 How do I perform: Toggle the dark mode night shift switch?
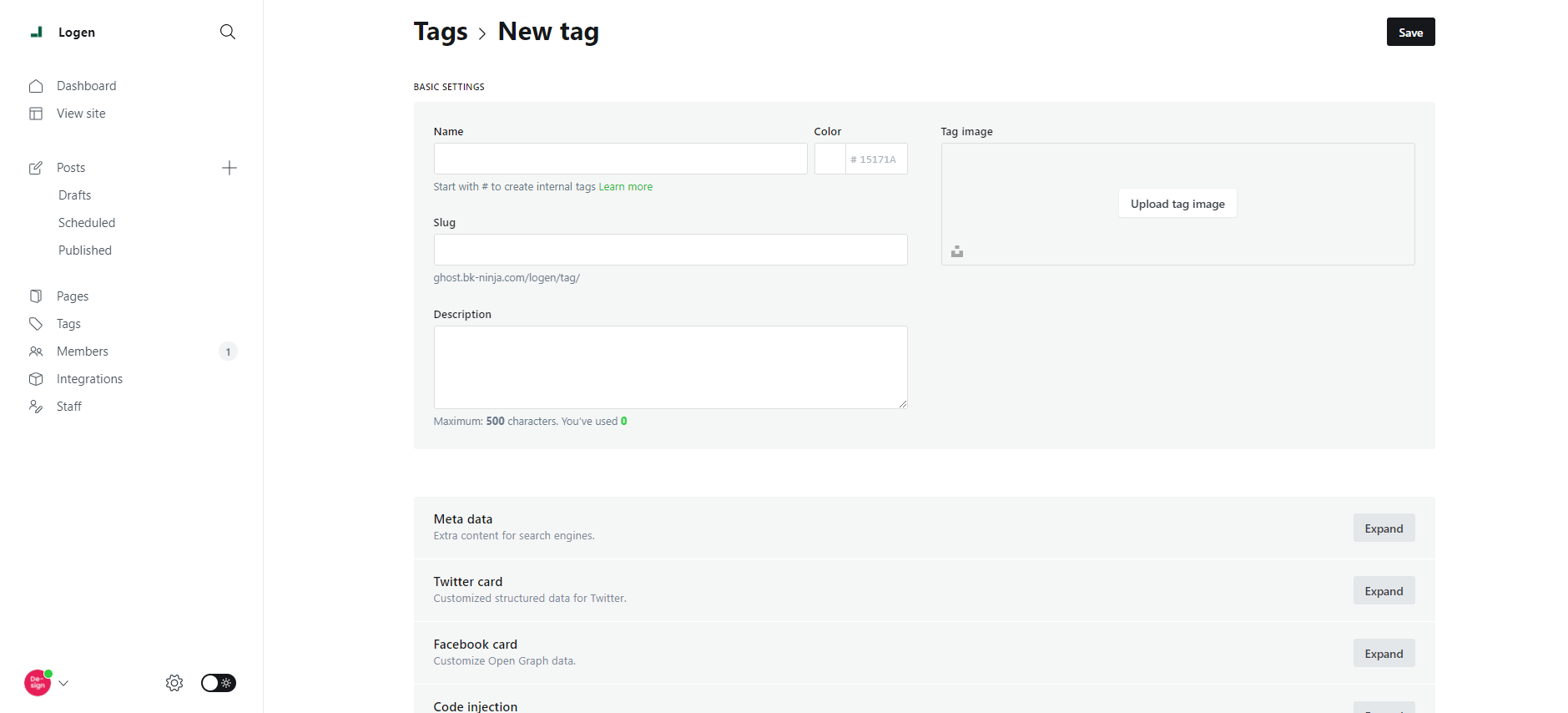pos(219,683)
